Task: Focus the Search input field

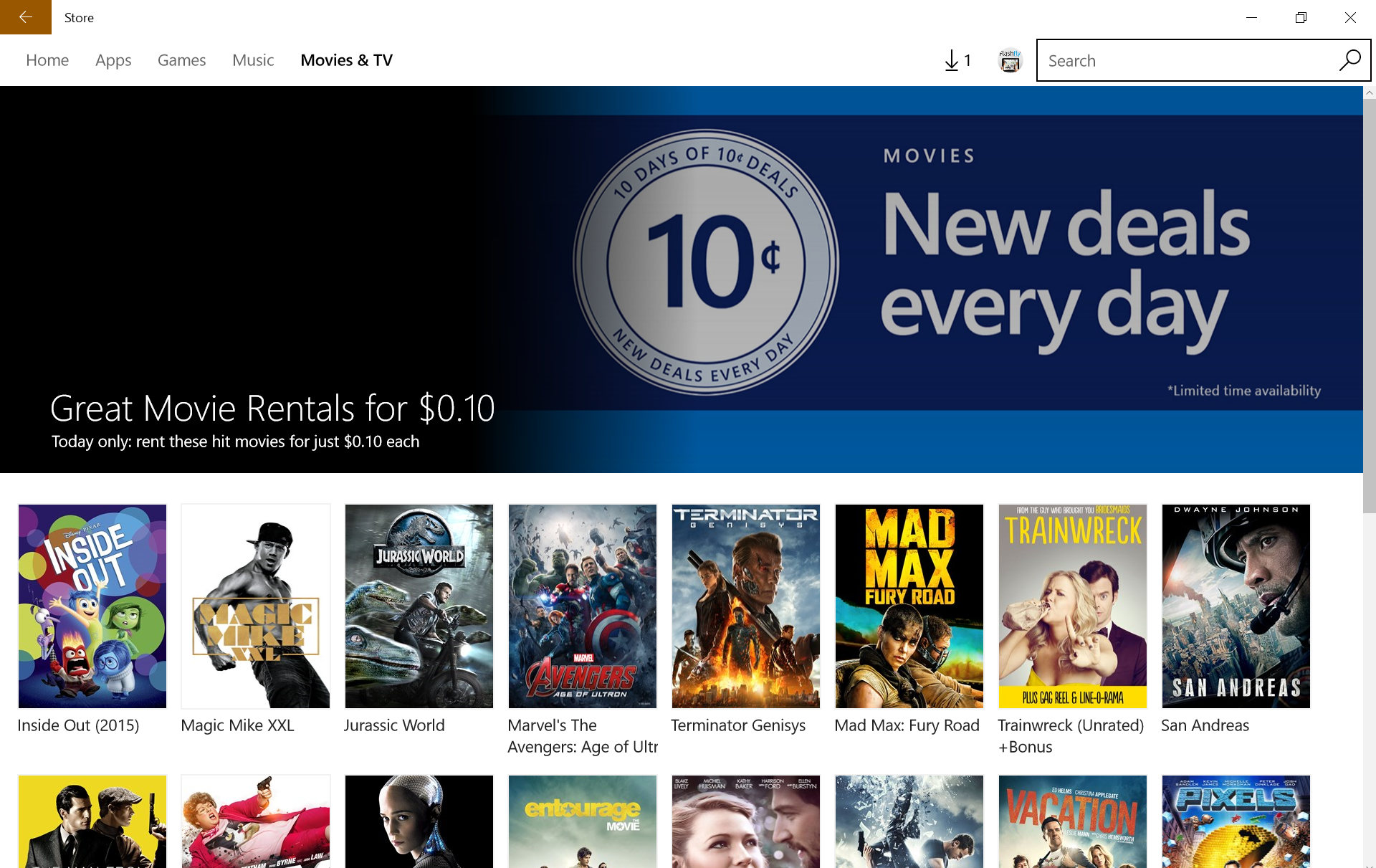Action: [x=1182, y=61]
